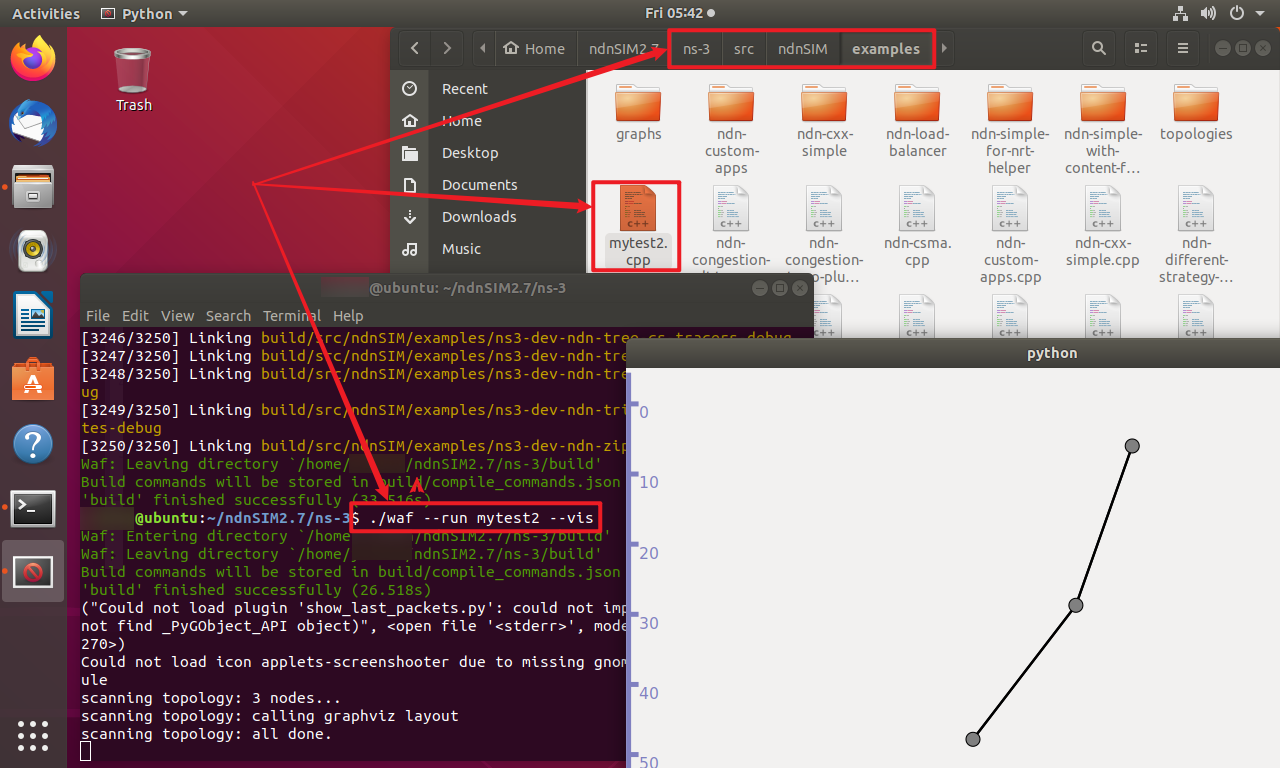This screenshot has height=768, width=1280.
Task: Open the system status menu arrow
Action: tap(1260, 13)
